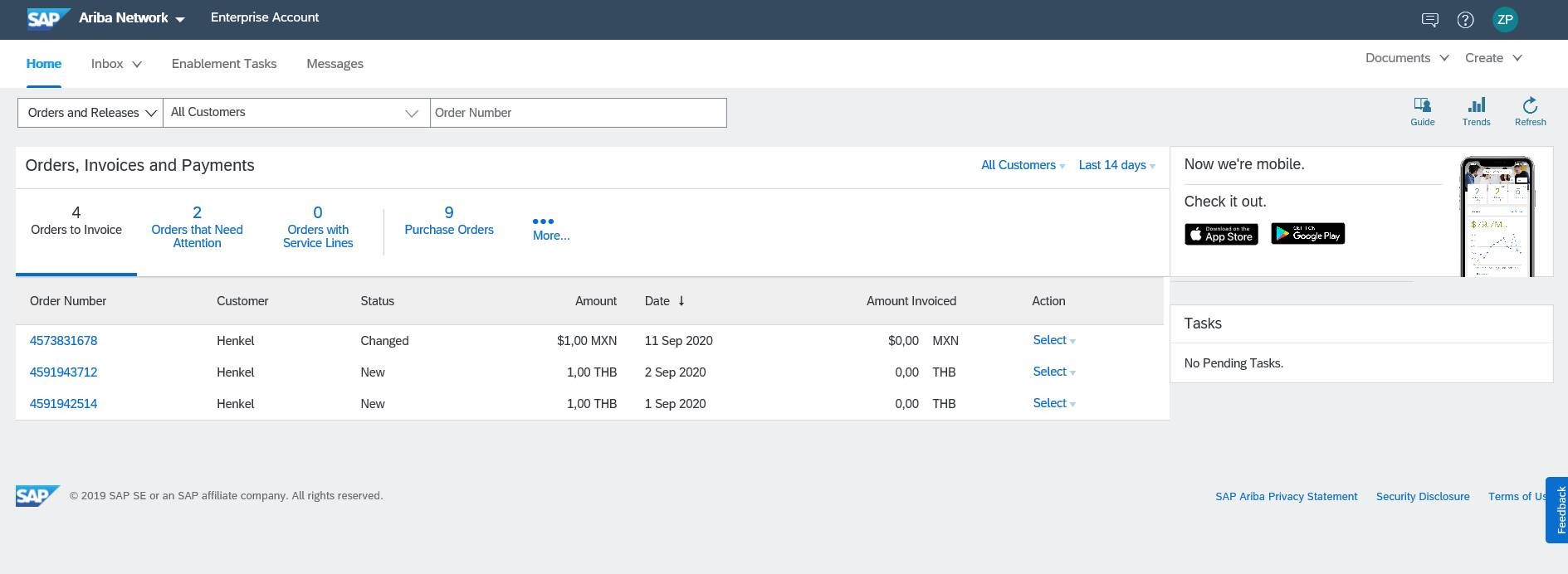Click the Amount Invoiced column header
The width and height of the screenshot is (1568, 574).
coord(911,301)
